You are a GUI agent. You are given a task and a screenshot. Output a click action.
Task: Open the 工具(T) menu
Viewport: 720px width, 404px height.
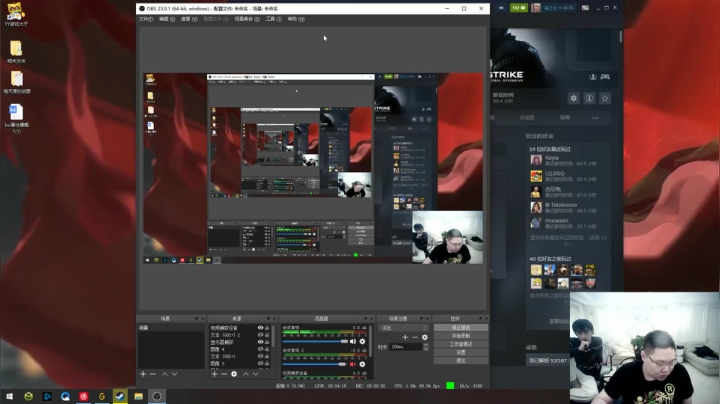tap(274, 19)
